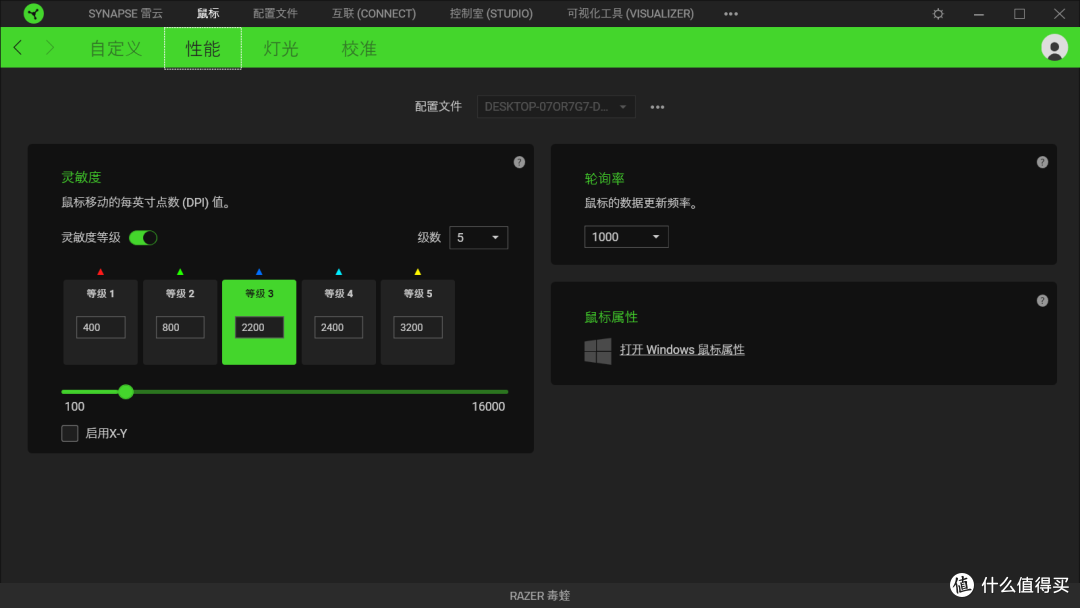This screenshot has width=1080, height=608.
Task: Switch to the 校准 tab
Action: pyautogui.click(x=359, y=48)
